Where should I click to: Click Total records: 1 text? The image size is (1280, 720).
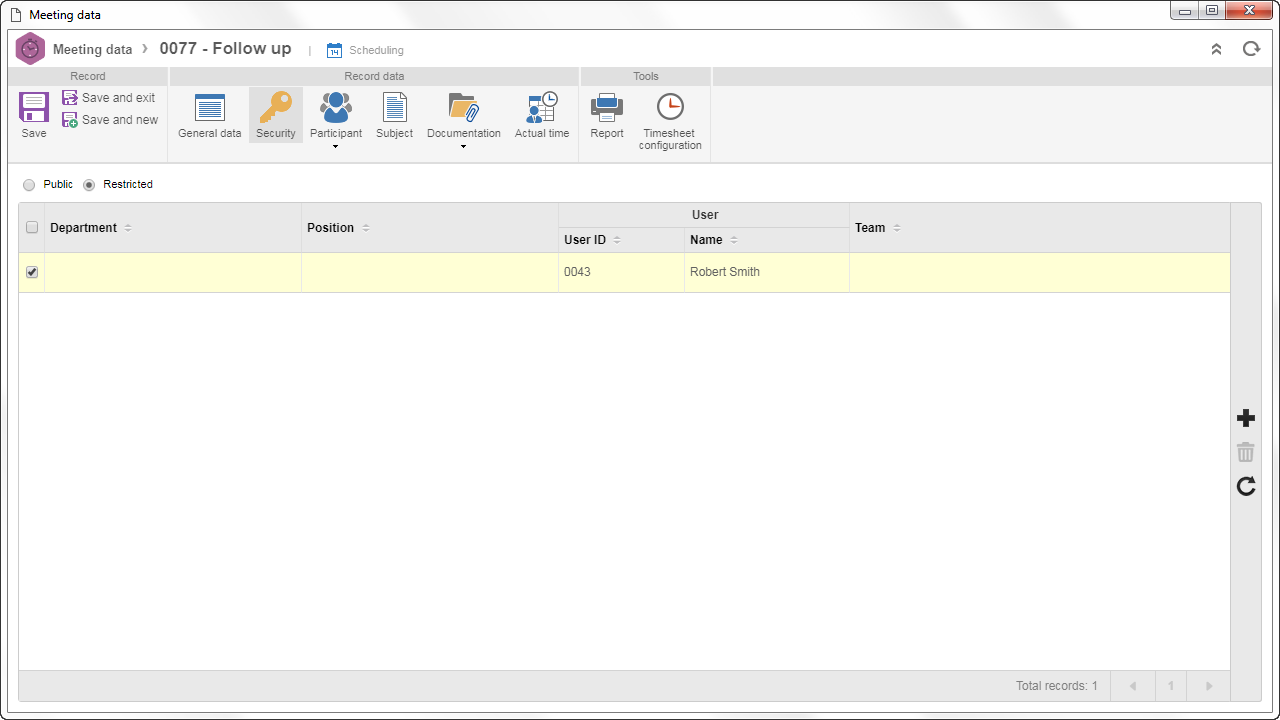1057,686
